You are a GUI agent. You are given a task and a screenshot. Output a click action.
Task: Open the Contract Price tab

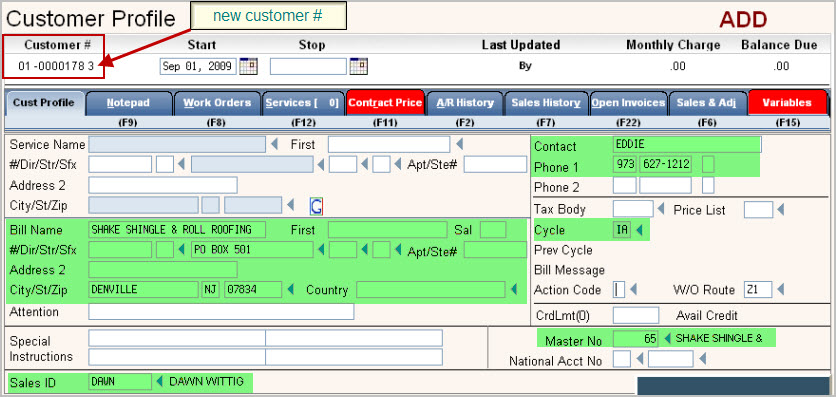click(385, 103)
